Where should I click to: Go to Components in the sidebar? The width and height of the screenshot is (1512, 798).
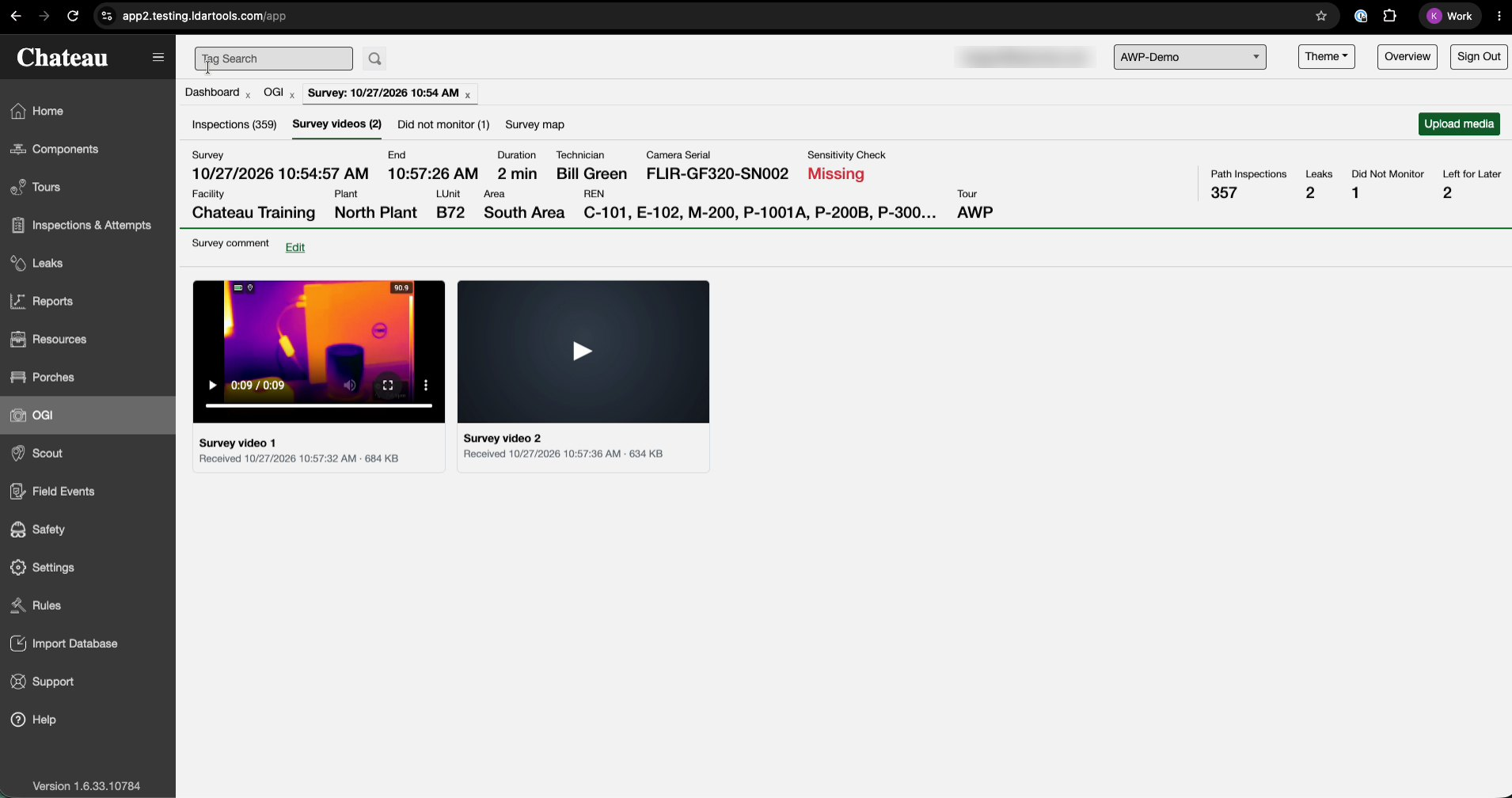tap(88, 149)
